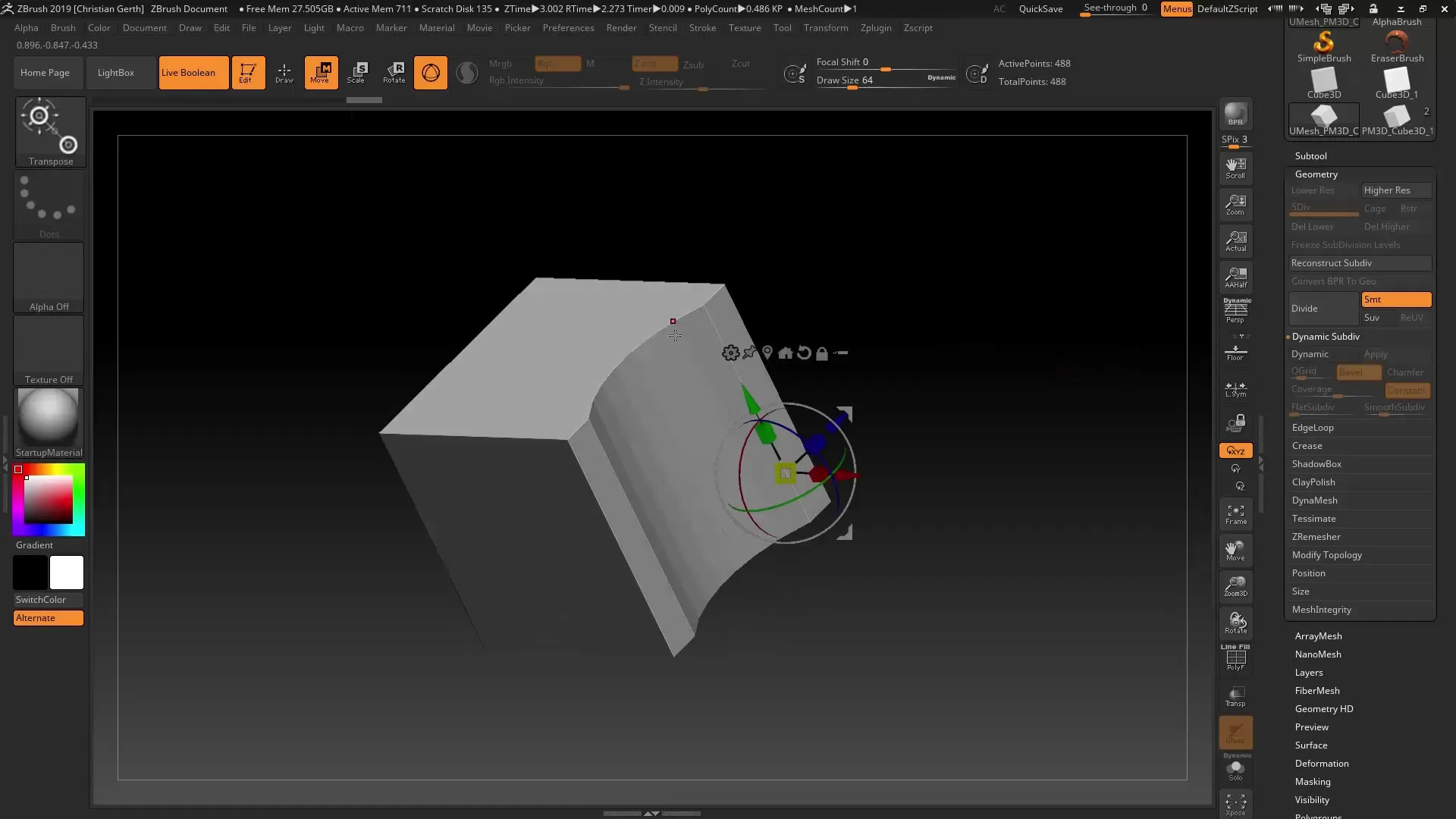Expand the ZRemesher subsection
The height and width of the screenshot is (819, 1456).
pos(1316,537)
